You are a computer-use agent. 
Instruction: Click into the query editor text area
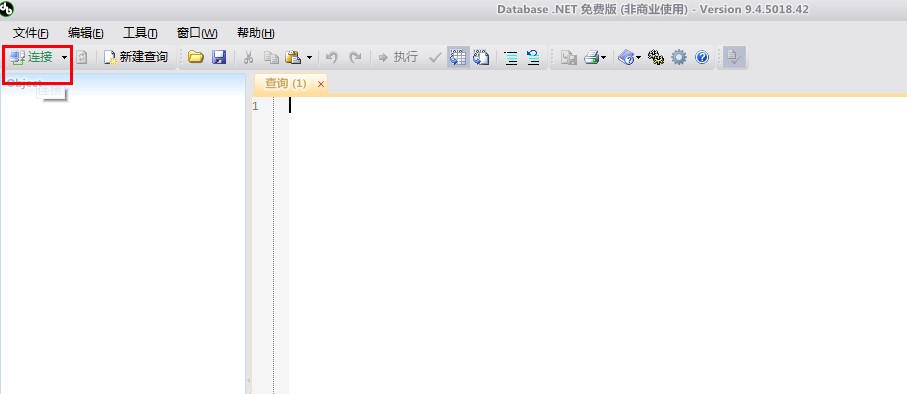tap(598, 245)
